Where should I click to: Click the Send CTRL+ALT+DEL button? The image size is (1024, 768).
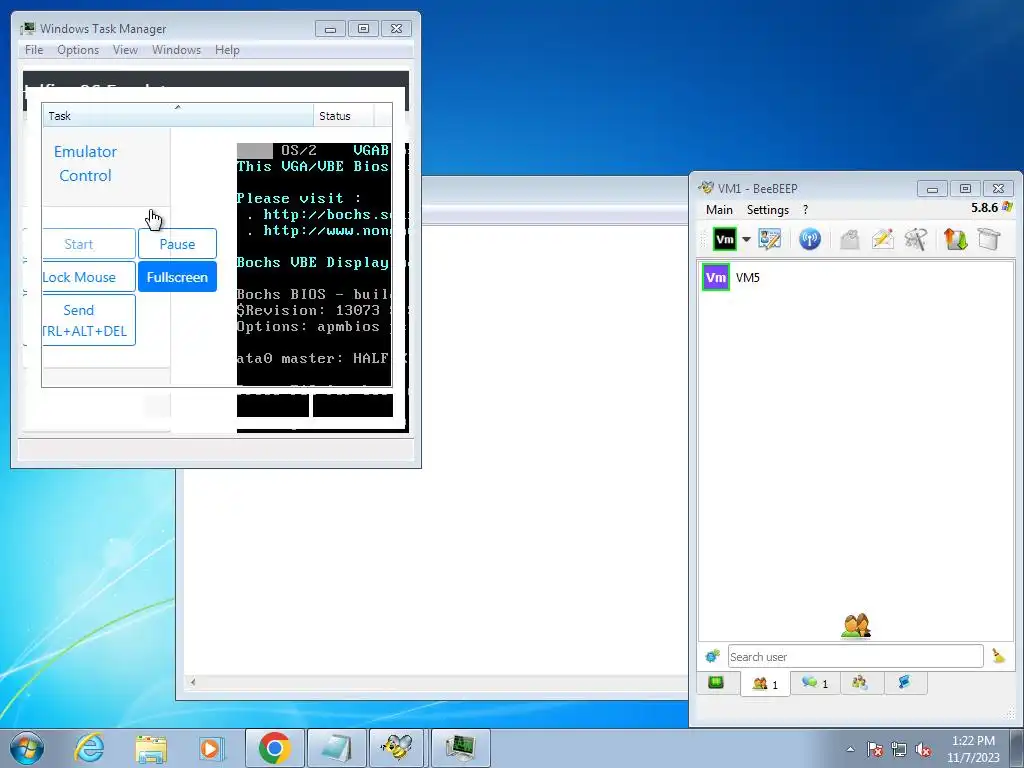[x=89, y=320]
